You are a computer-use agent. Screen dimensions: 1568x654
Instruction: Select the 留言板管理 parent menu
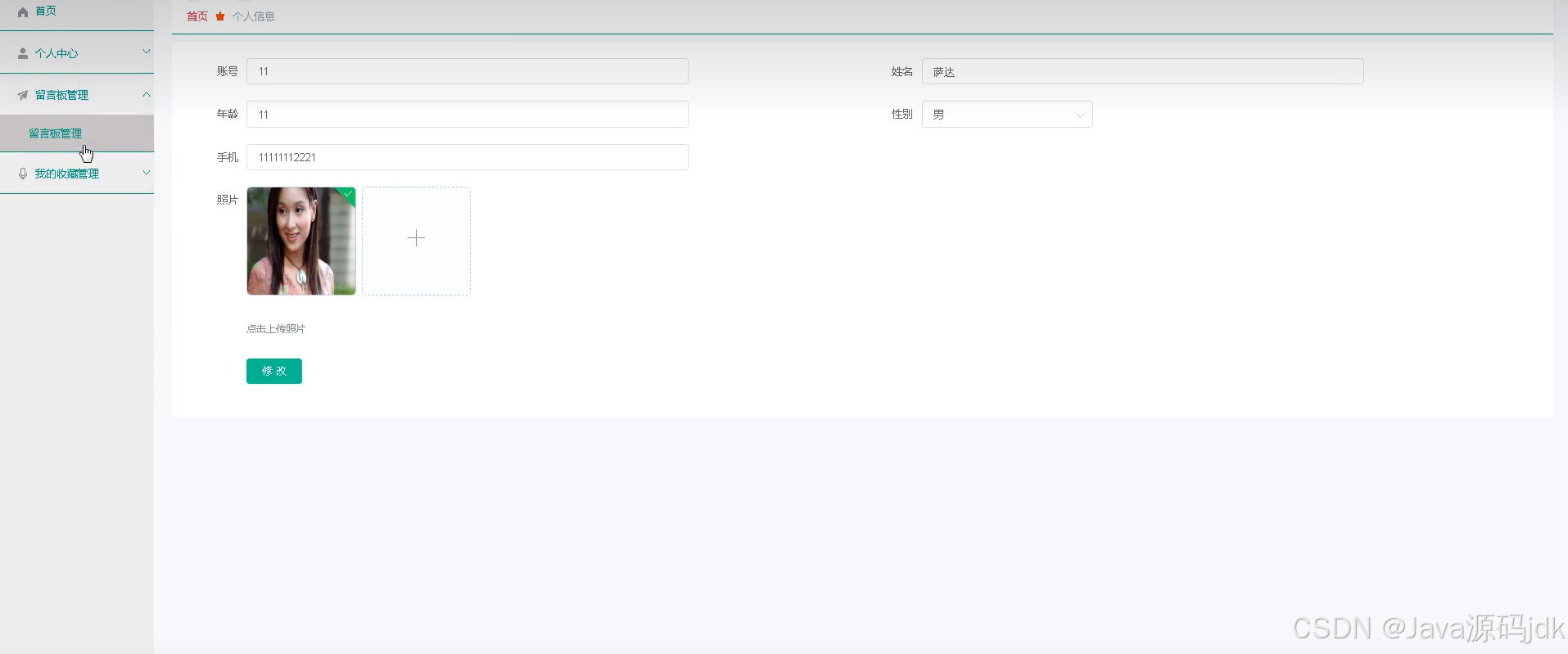(x=77, y=95)
